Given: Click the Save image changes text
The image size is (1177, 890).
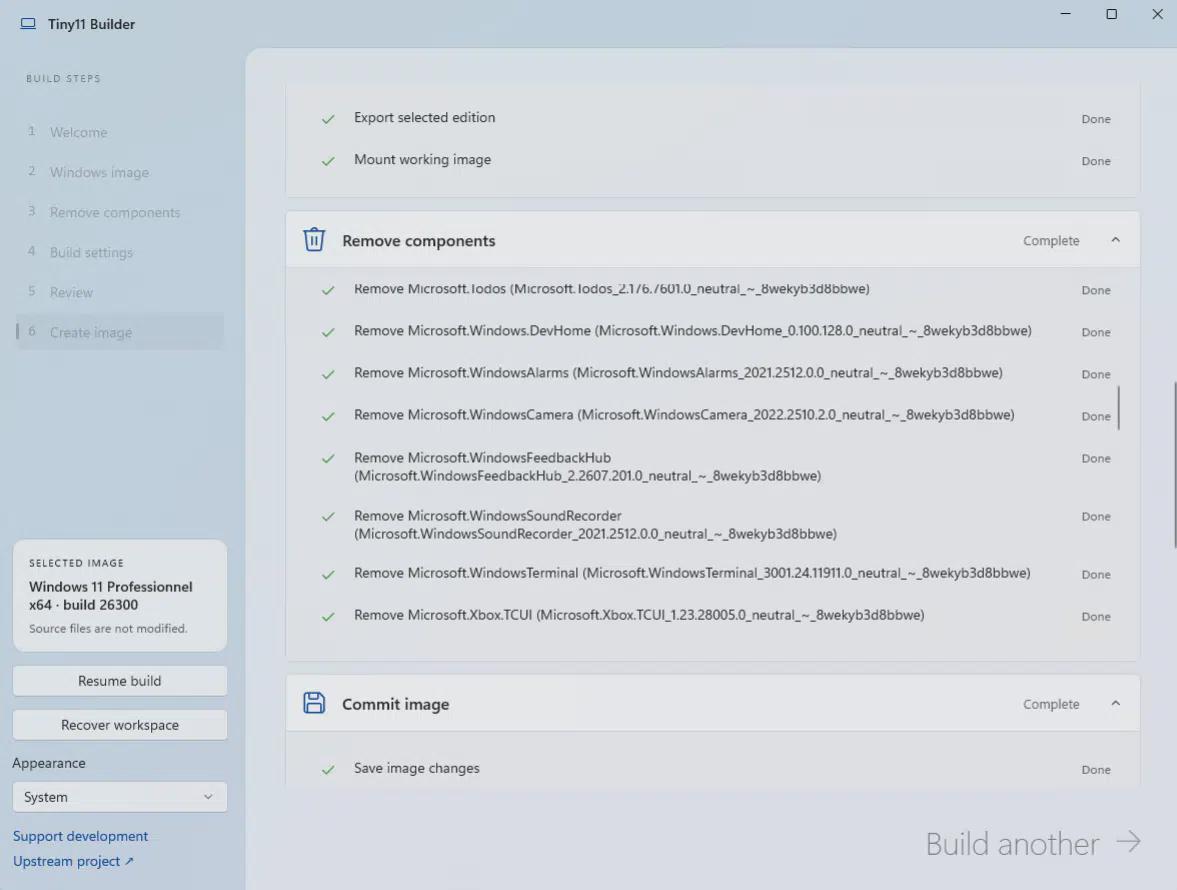Looking at the screenshot, I should [x=417, y=768].
